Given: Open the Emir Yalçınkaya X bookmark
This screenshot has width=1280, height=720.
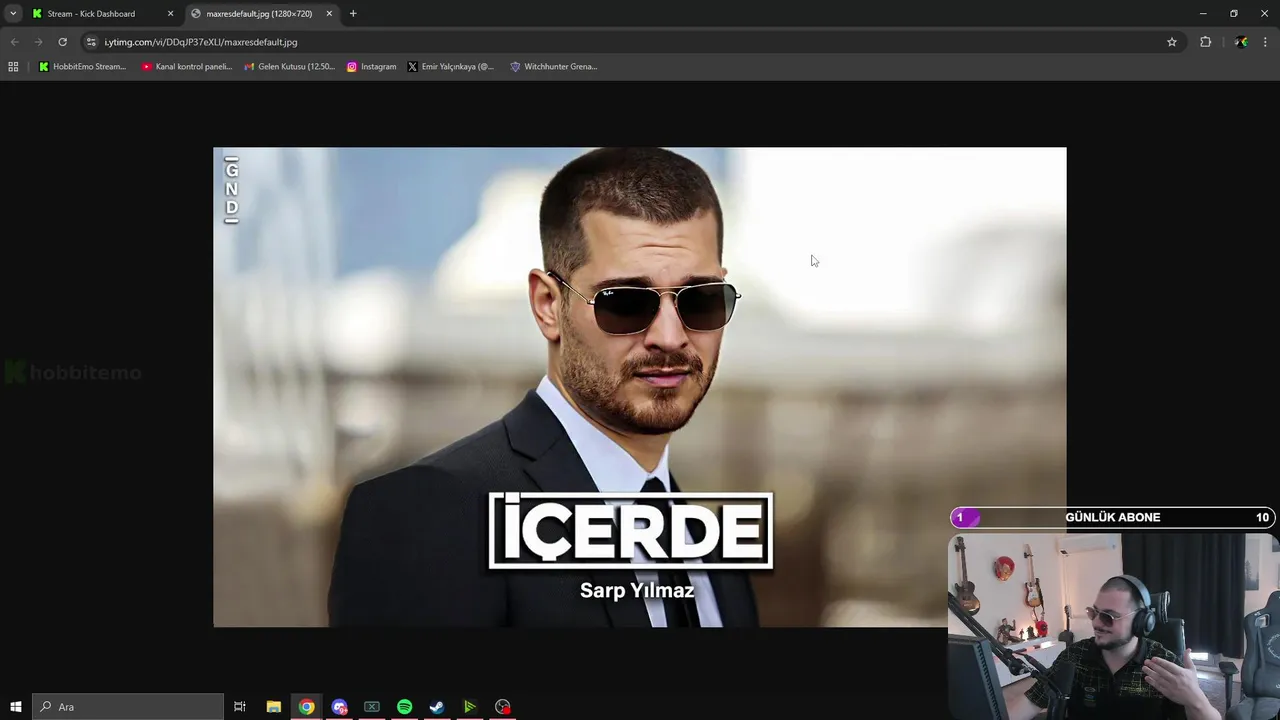Looking at the screenshot, I should pyautogui.click(x=451, y=67).
